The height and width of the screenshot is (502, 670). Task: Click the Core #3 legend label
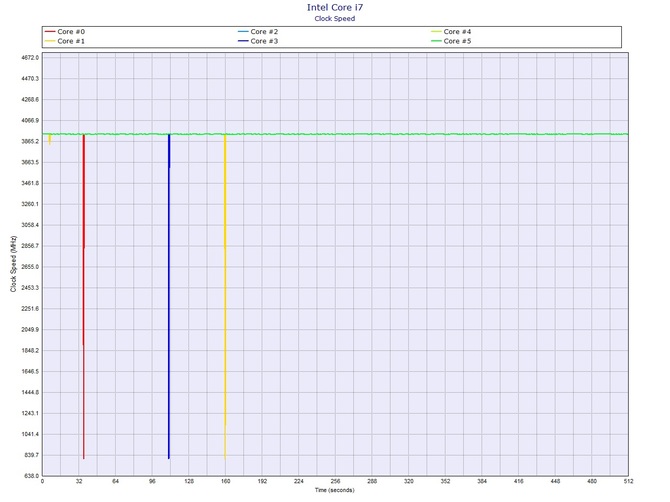tap(264, 41)
